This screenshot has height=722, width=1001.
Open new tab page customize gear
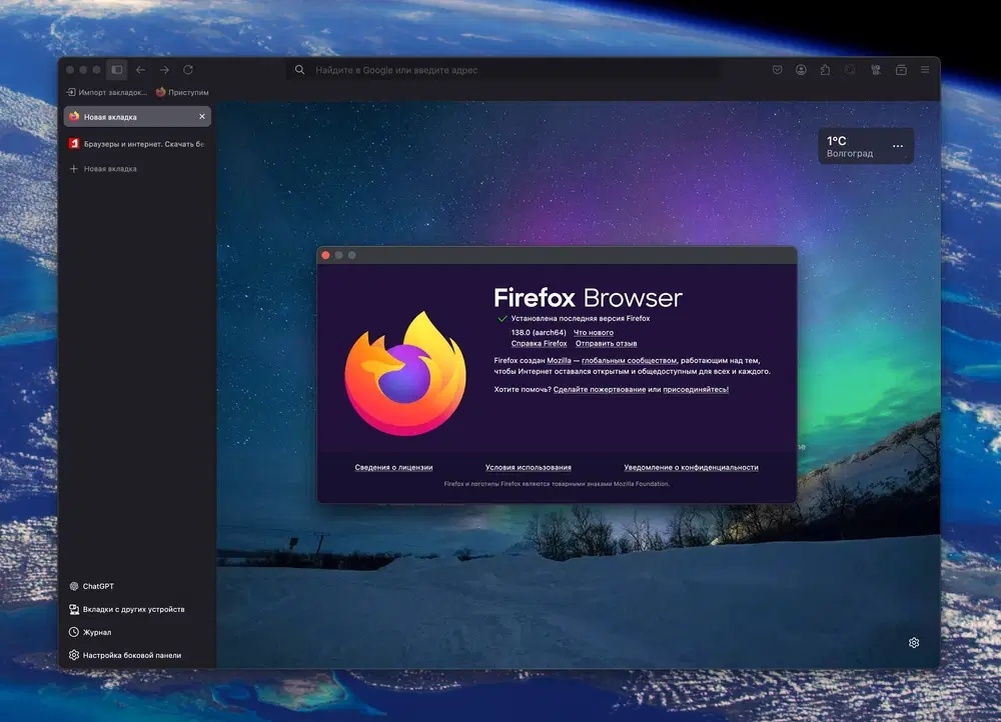(x=914, y=643)
